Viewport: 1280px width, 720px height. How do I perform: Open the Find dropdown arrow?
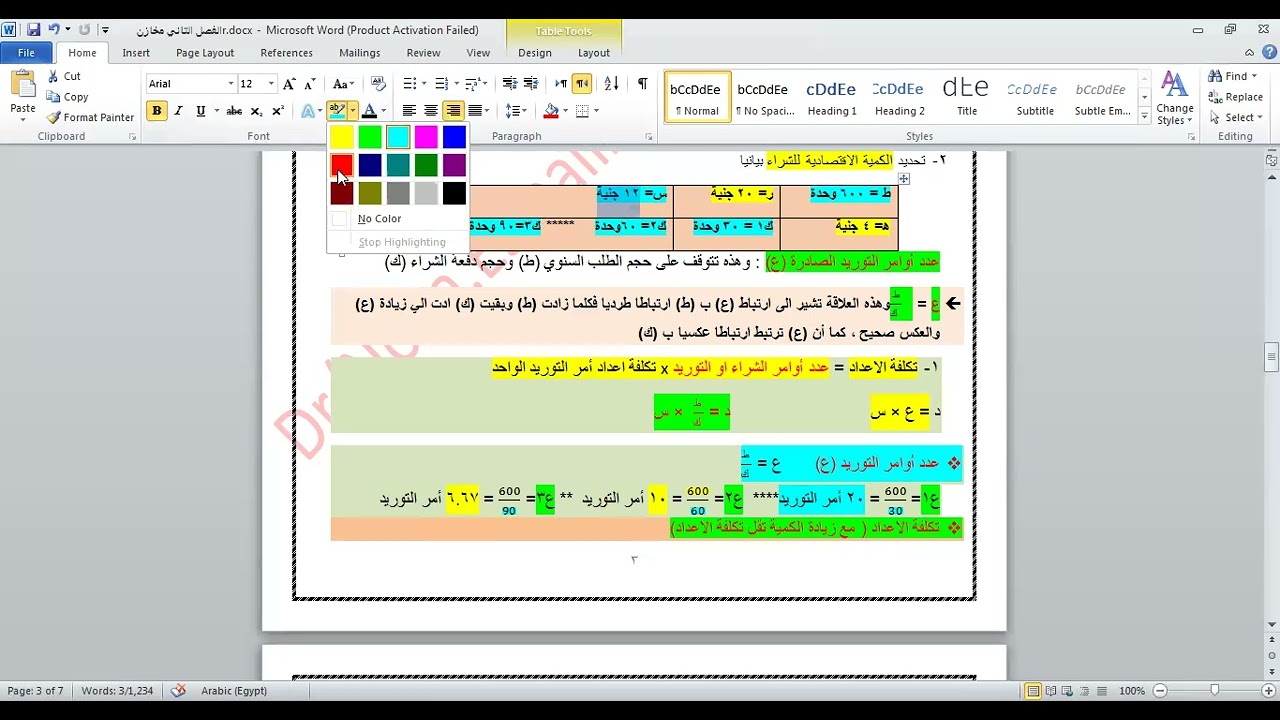(1254, 77)
